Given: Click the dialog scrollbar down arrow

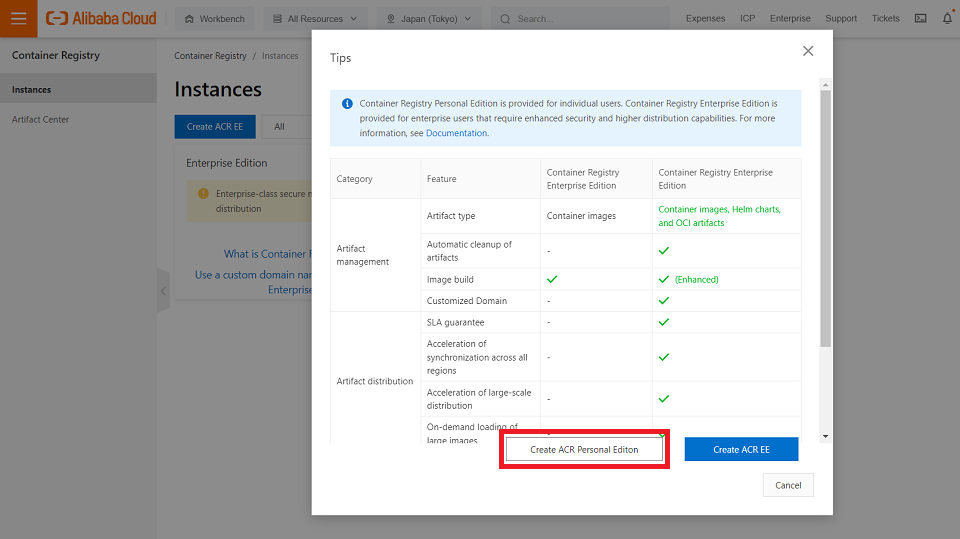Looking at the screenshot, I should [x=825, y=436].
